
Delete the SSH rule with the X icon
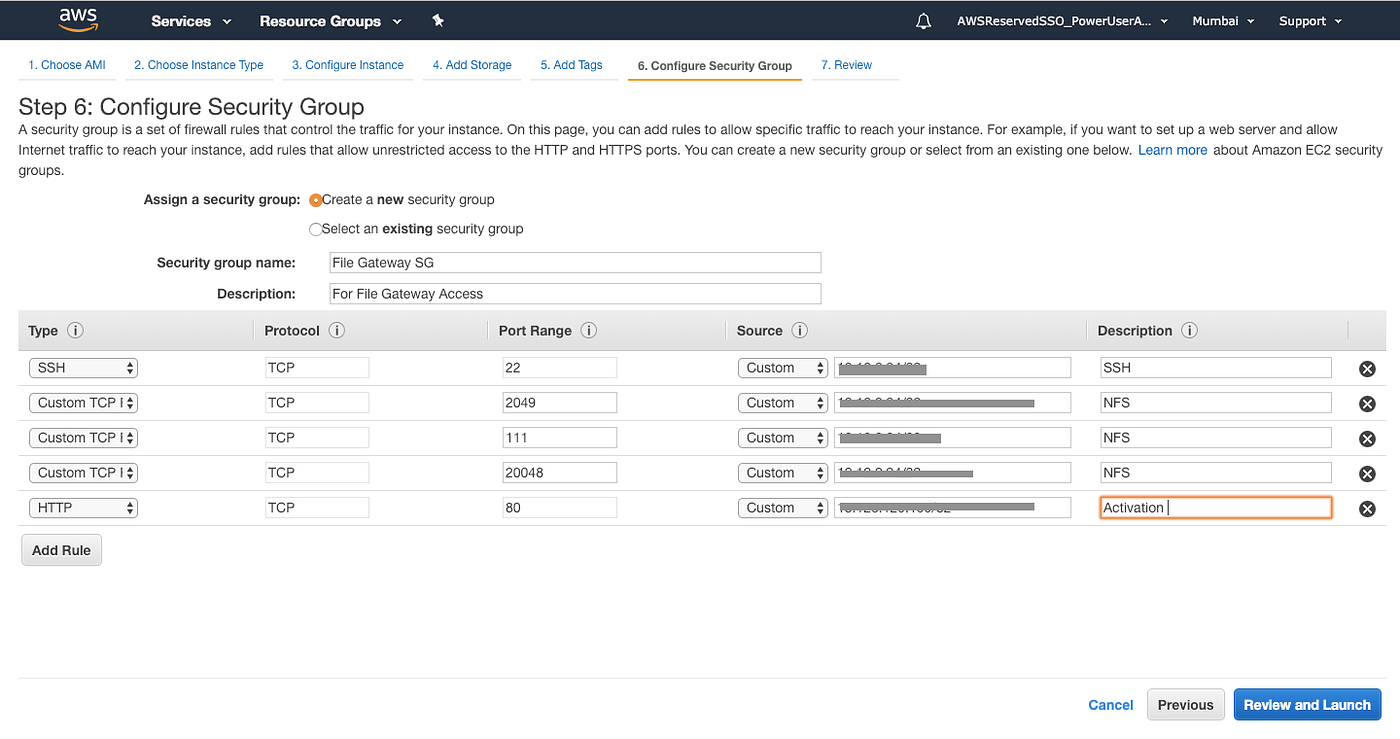tap(1367, 368)
